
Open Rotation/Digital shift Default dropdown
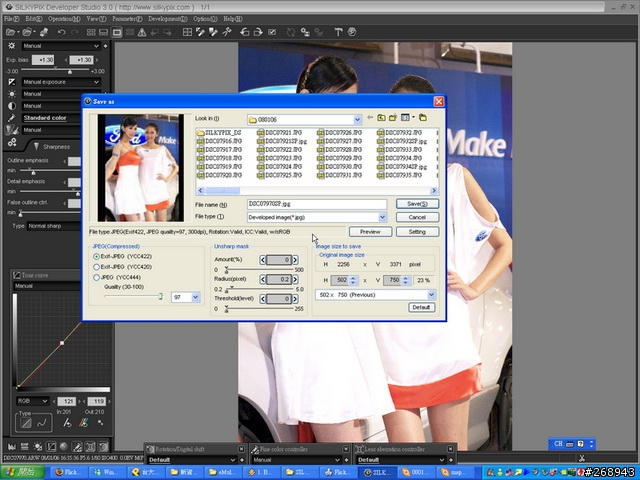click(192, 460)
